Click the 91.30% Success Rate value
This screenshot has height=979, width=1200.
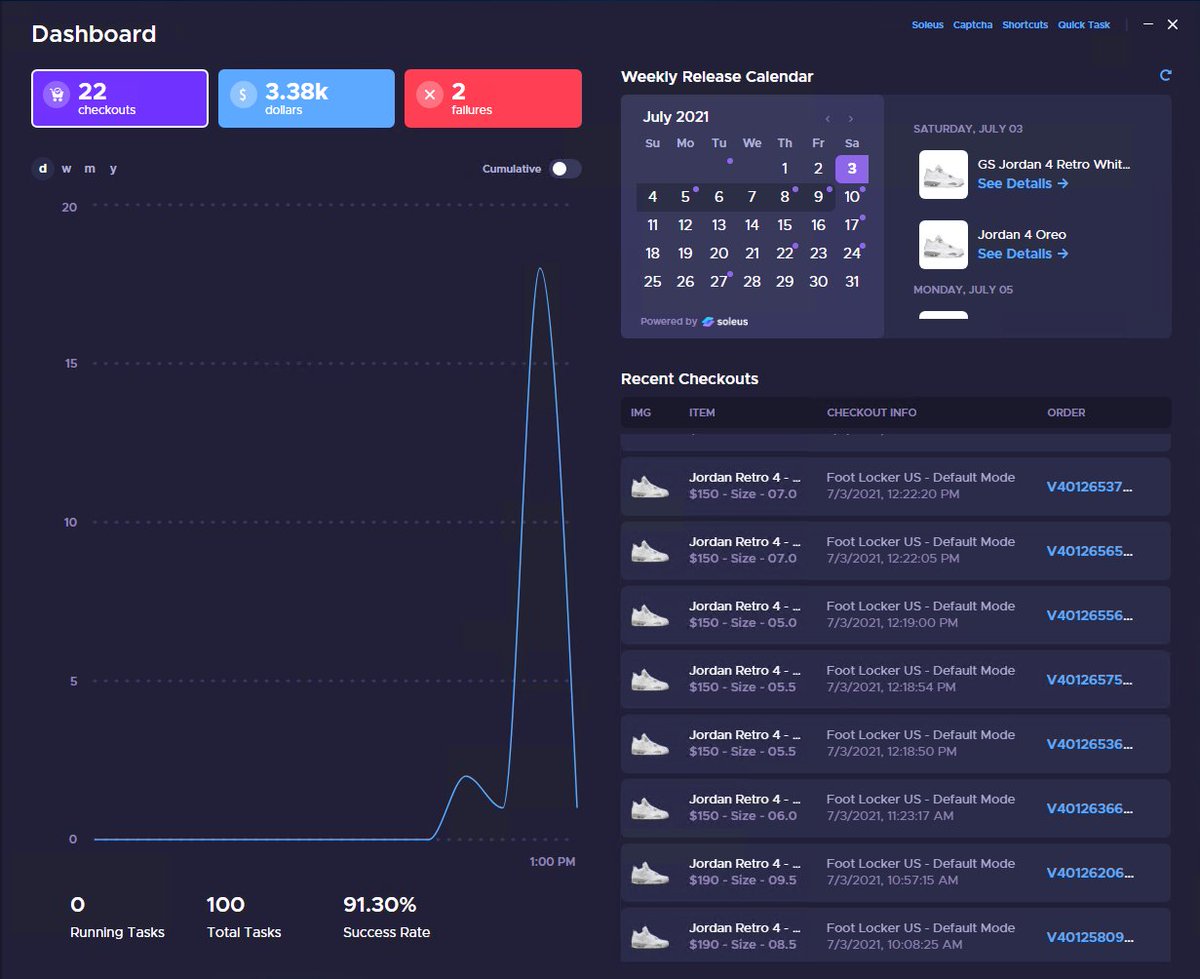point(380,905)
